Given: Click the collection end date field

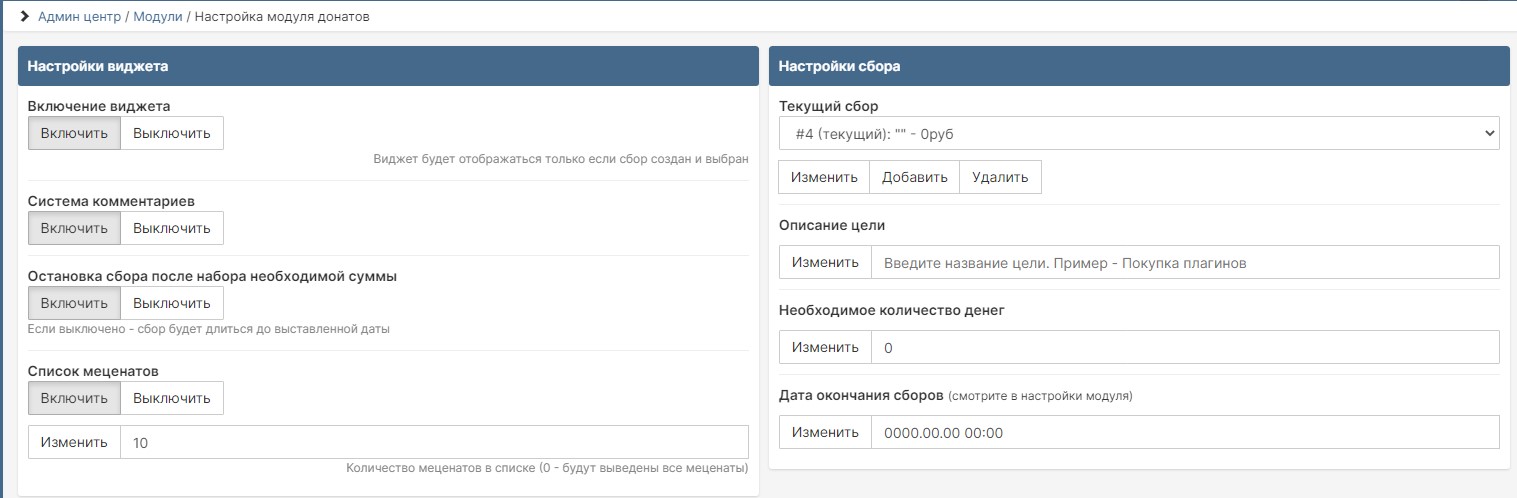Looking at the screenshot, I should 1185,432.
